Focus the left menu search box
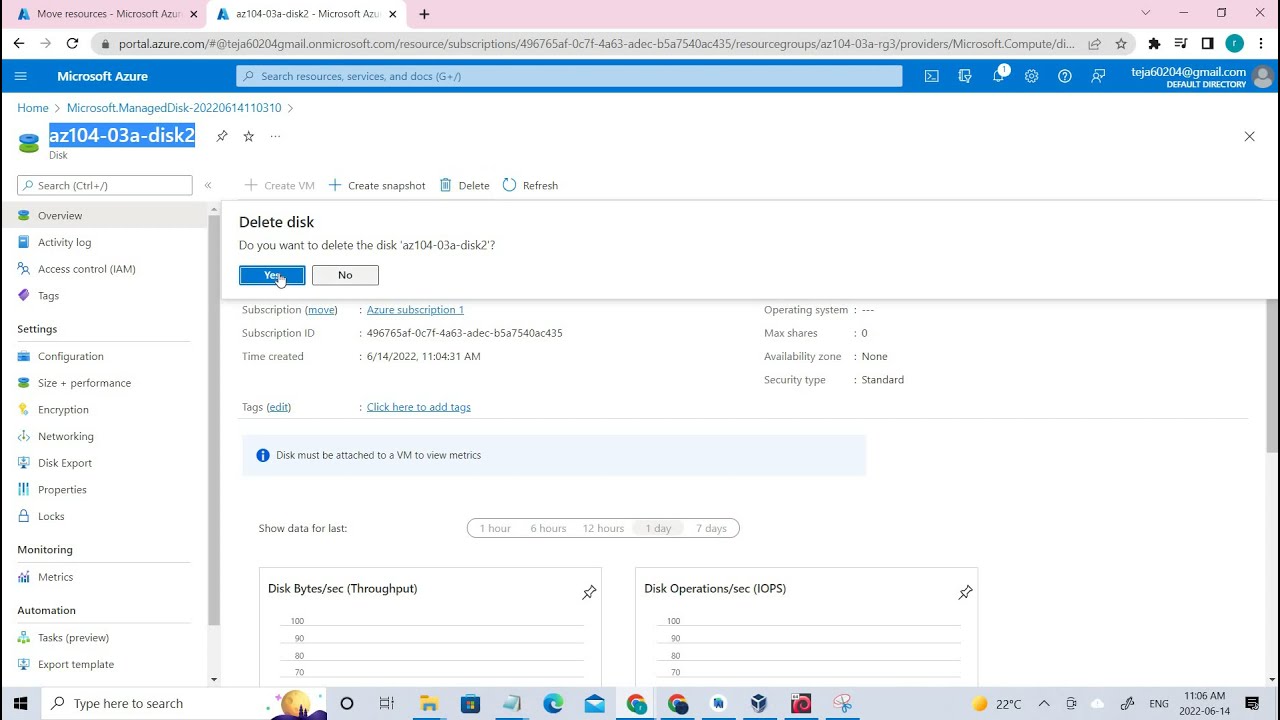Image resolution: width=1280 pixels, height=720 pixels. pos(105,185)
